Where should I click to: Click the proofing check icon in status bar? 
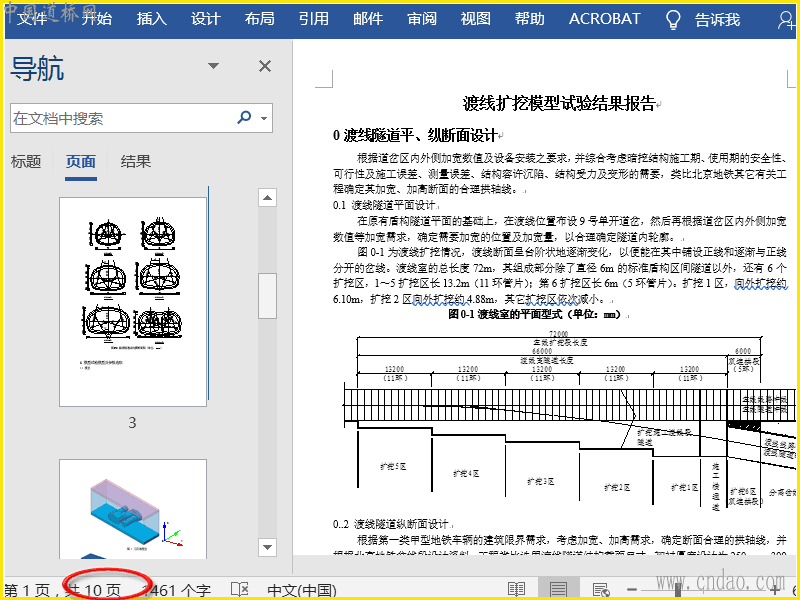239,590
